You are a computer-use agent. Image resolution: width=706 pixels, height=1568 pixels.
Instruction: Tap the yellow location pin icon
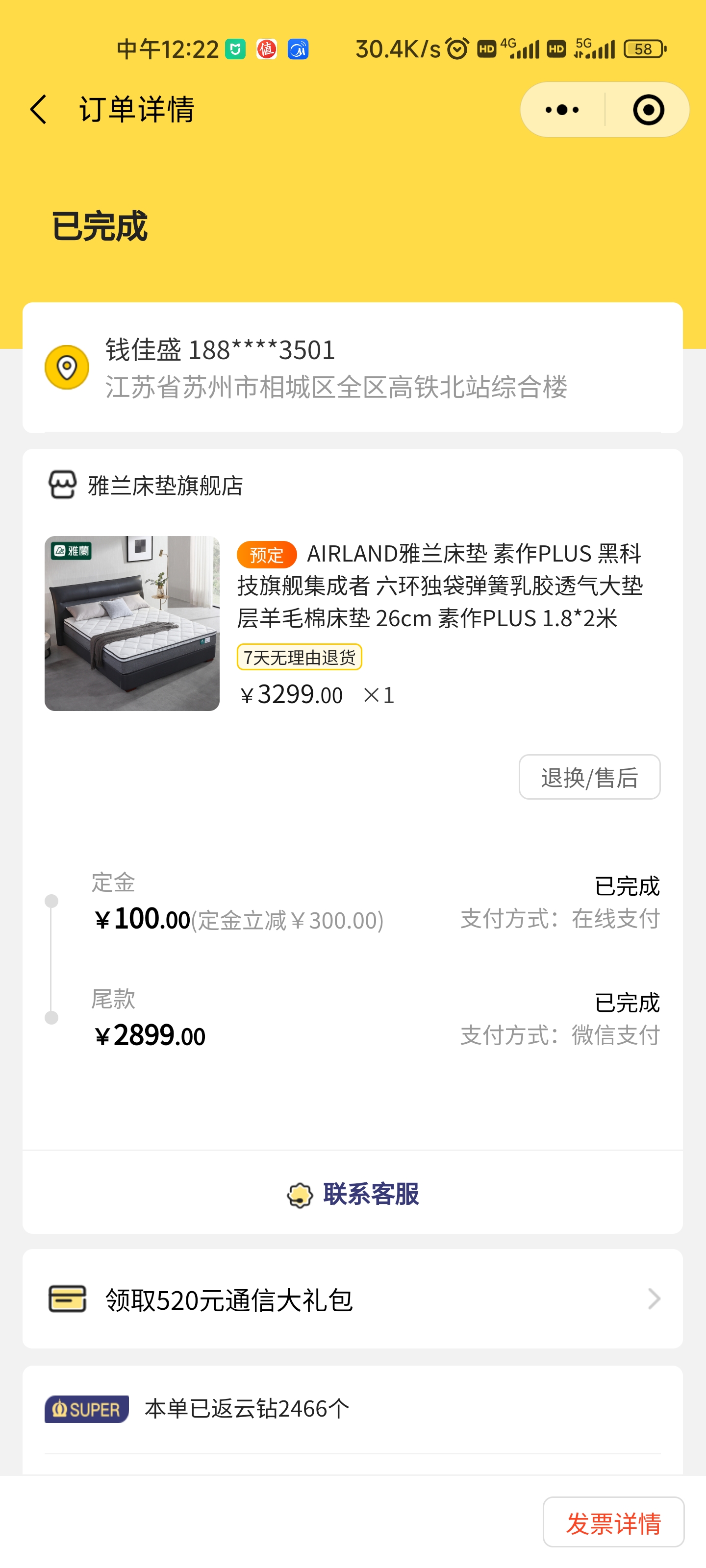(67, 367)
